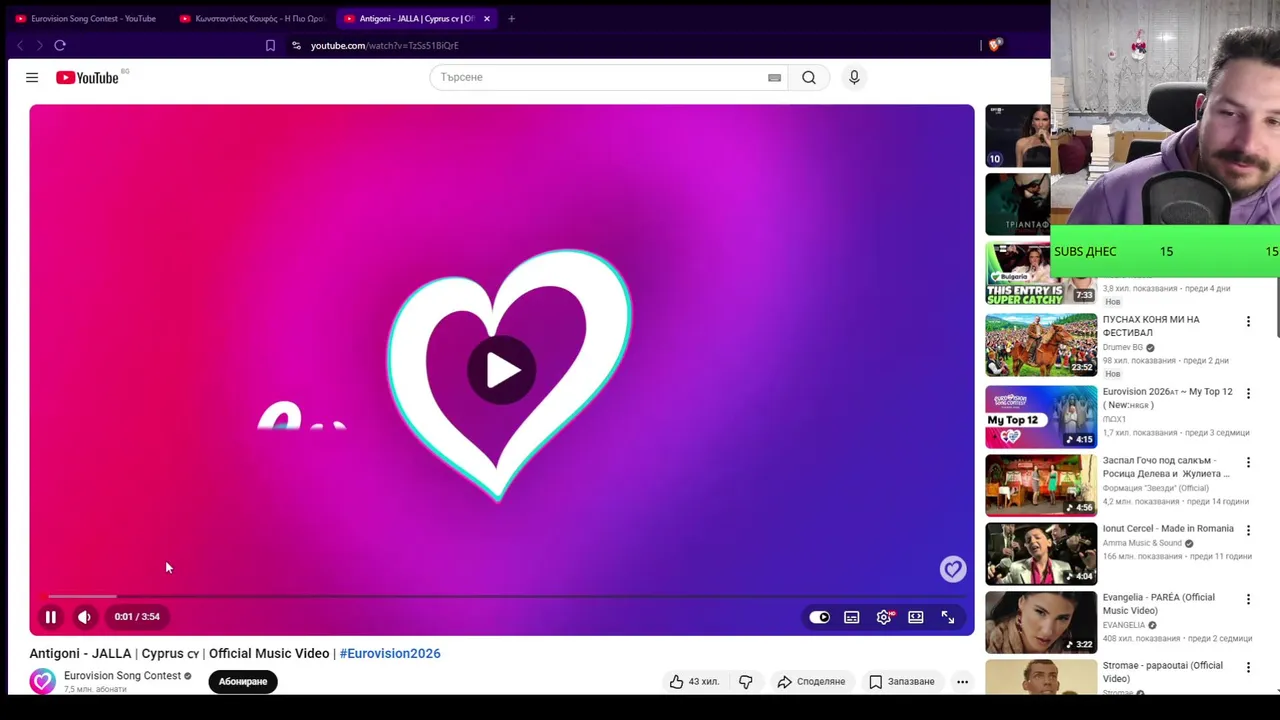The height and width of the screenshot is (720, 1280).
Task: Open the mix playlist thumbnail labeled 10
Action: (1018, 135)
